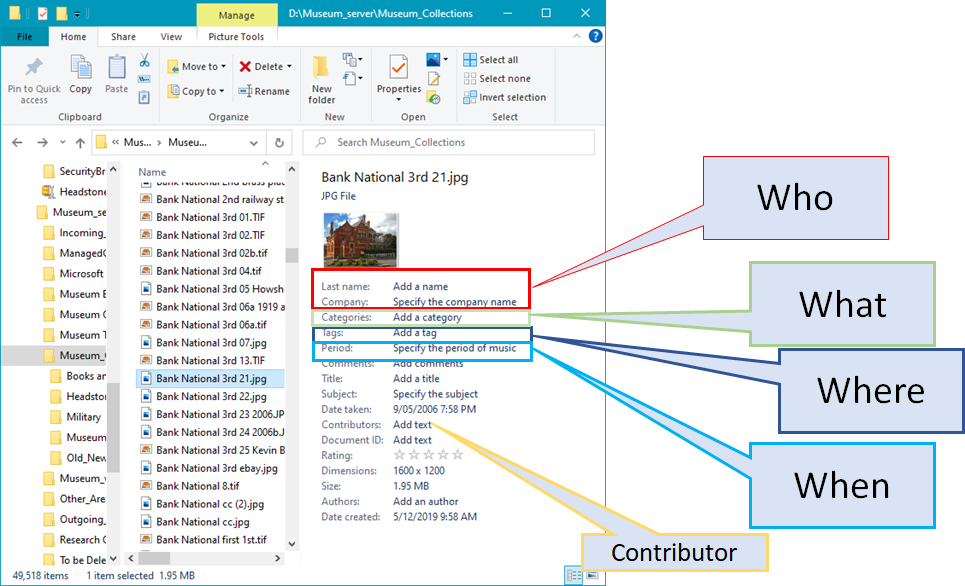The height and width of the screenshot is (586, 965).
Task: Open the address bar history dropdown
Action: (x=254, y=143)
